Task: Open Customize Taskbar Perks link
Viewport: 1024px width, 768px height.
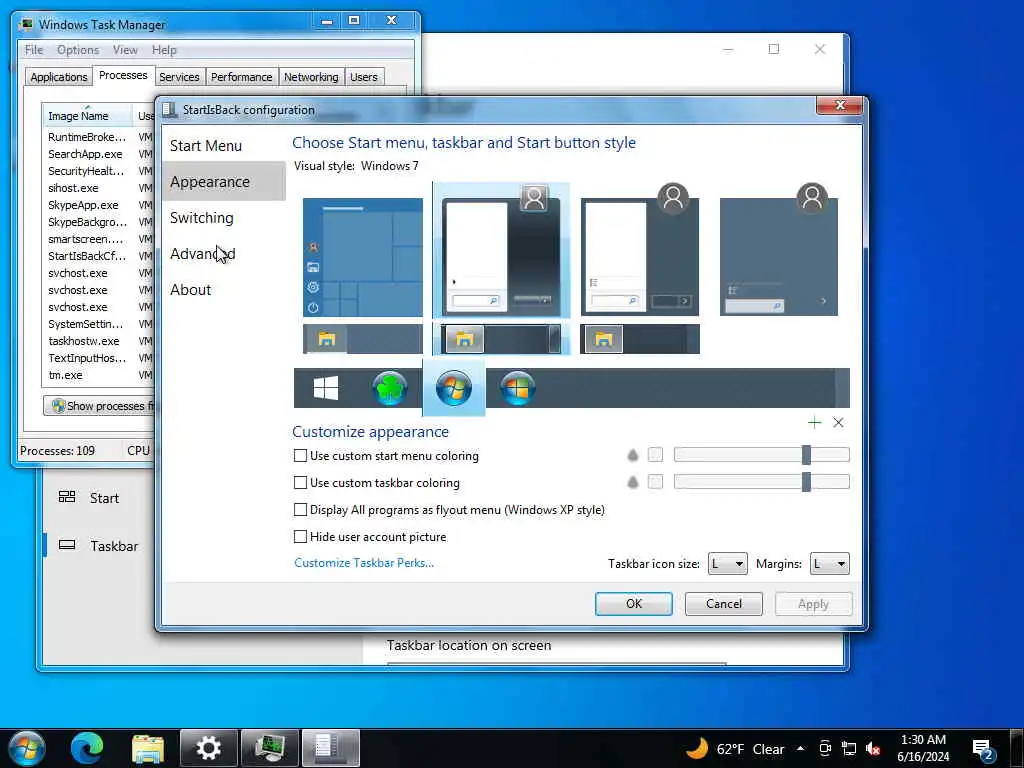Action: click(364, 562)
